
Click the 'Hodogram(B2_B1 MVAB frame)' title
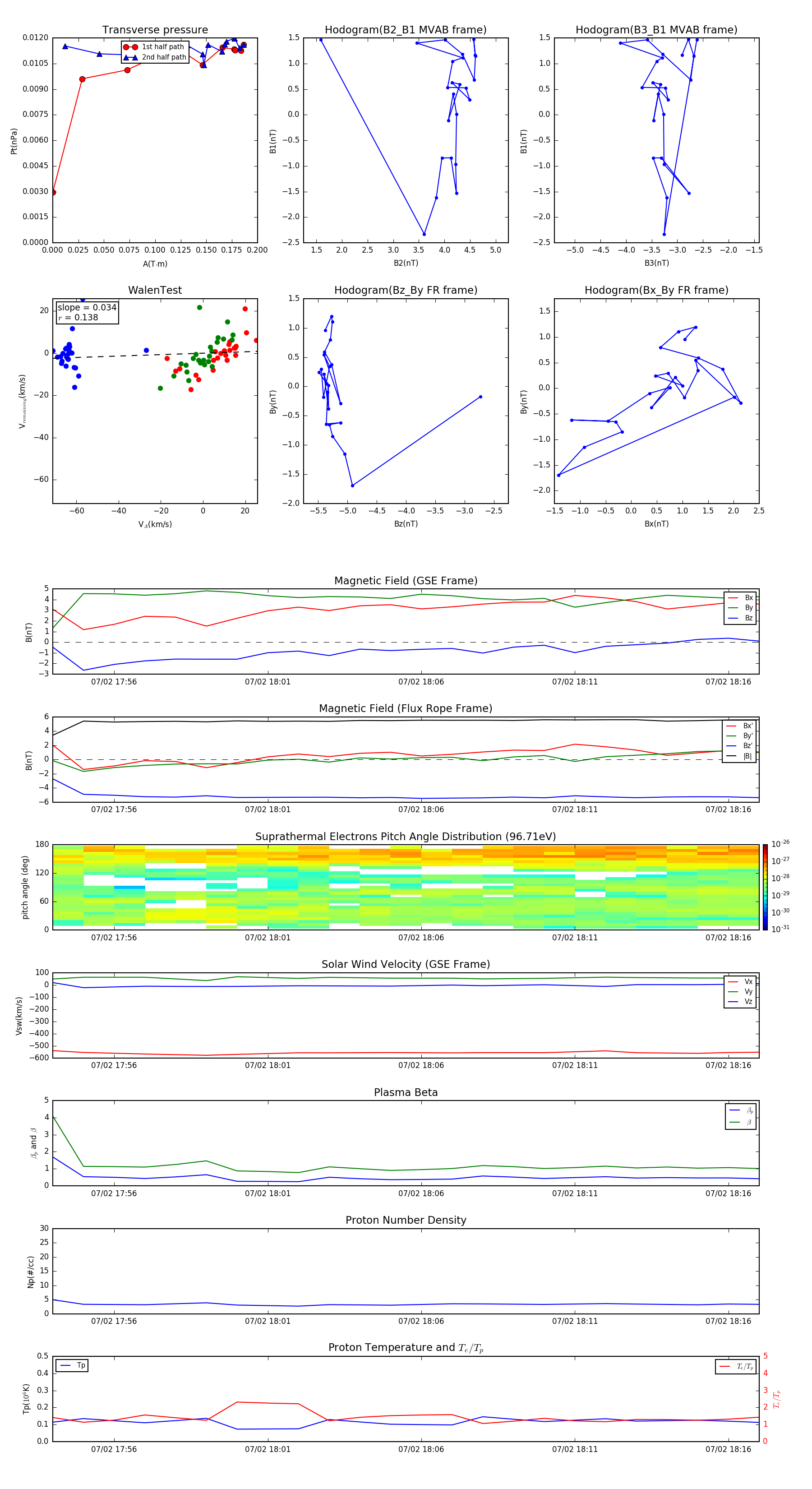(406, 30)
